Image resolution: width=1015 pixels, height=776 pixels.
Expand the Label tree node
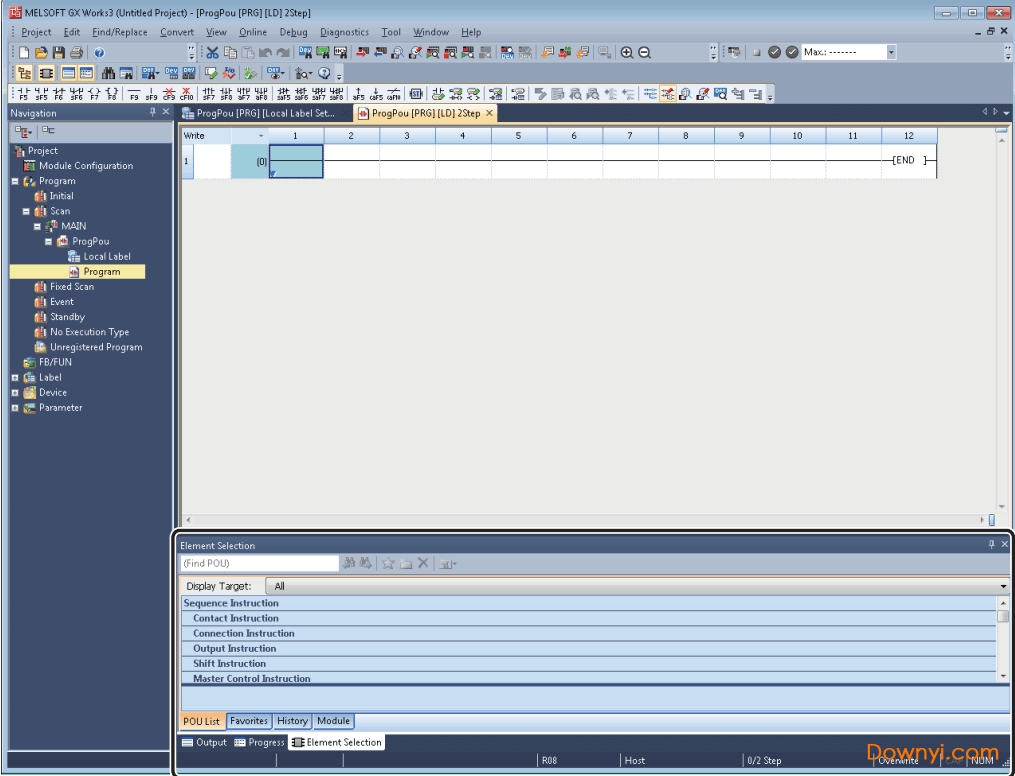point(15,377)
